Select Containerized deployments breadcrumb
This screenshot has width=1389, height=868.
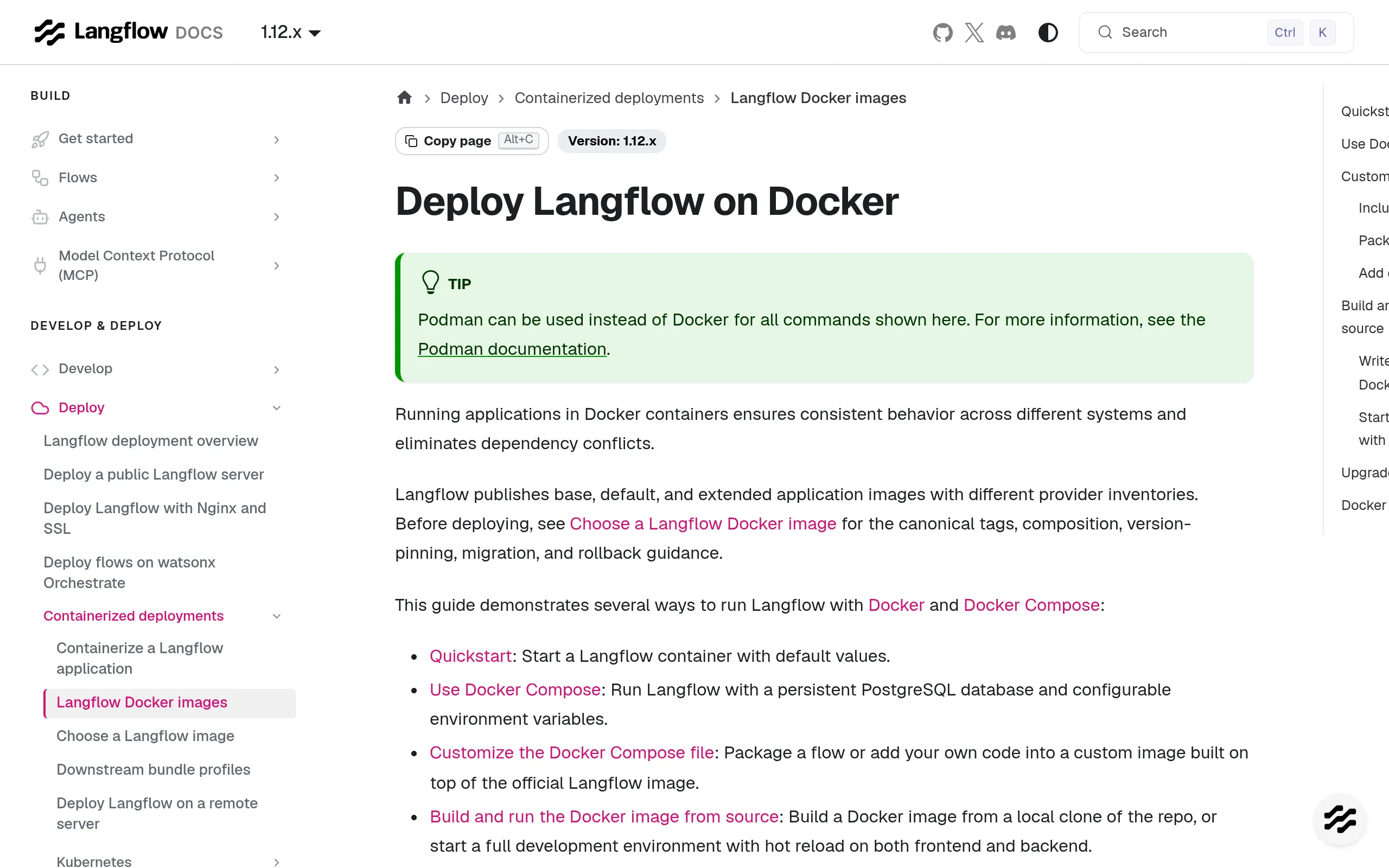click(x=609, y=98)
